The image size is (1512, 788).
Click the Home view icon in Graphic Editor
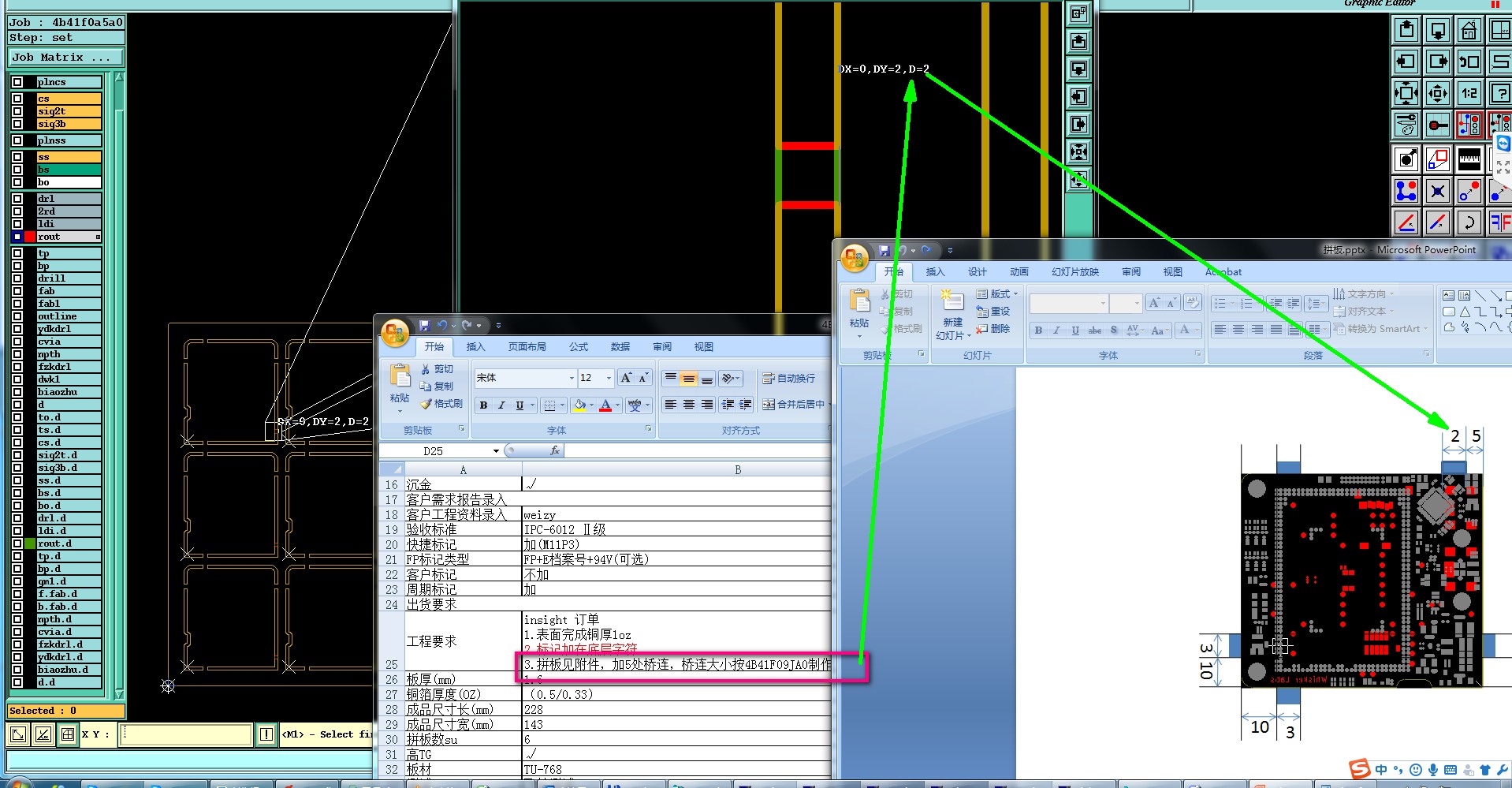tap(1469, 31)
